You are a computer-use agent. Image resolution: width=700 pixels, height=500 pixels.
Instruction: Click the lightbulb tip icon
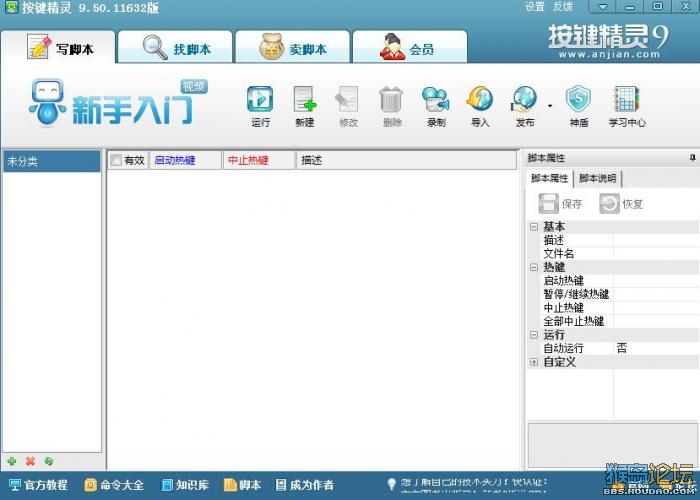392,484
